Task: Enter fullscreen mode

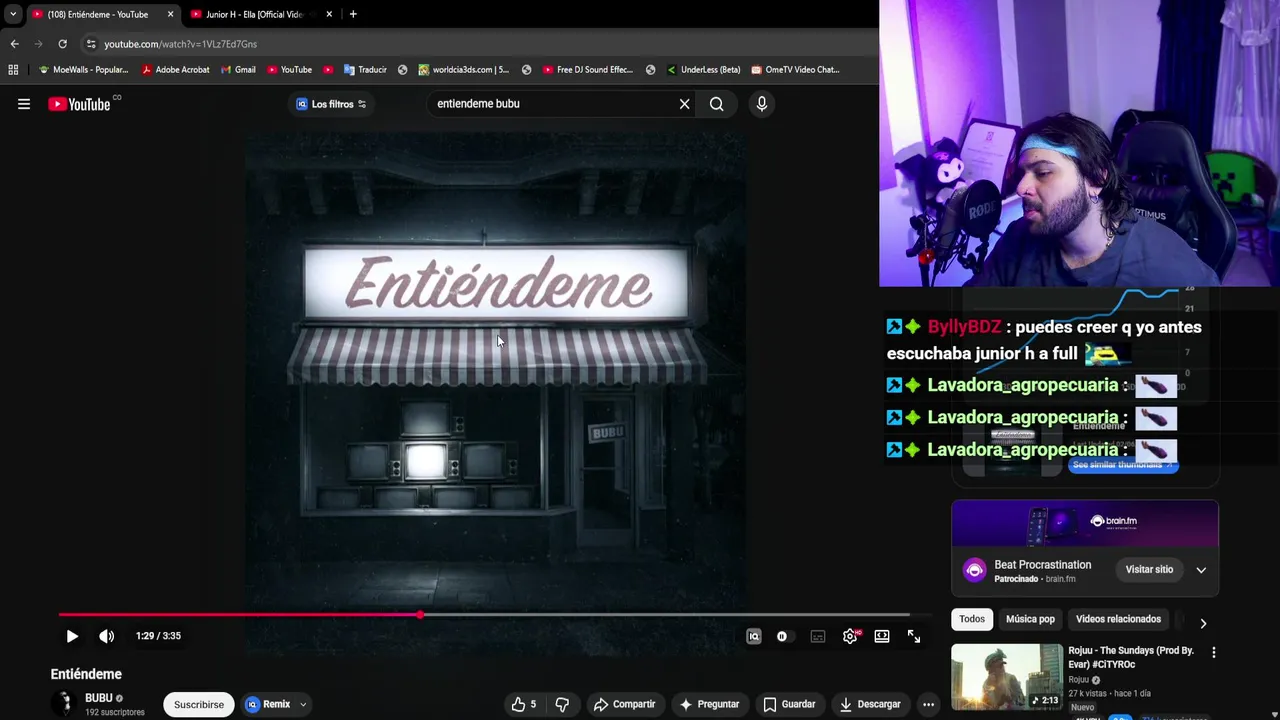Action: click(x=914, y=636)
